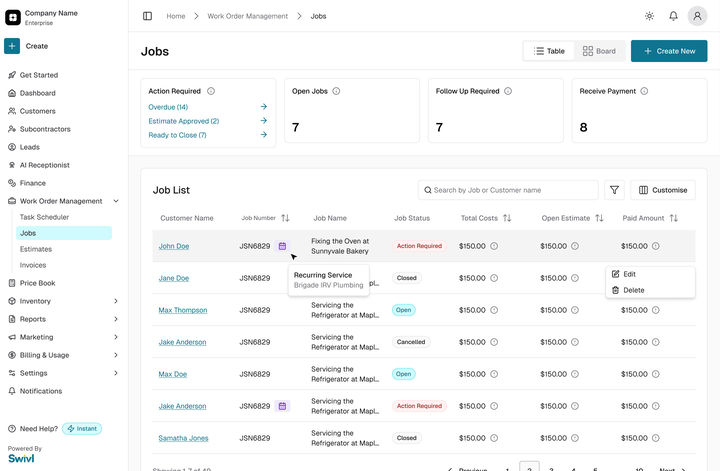720x471 pixels.
Task: Click Open Estimate info icon in Max Thompson row
Action: click(x=575, y=310)
